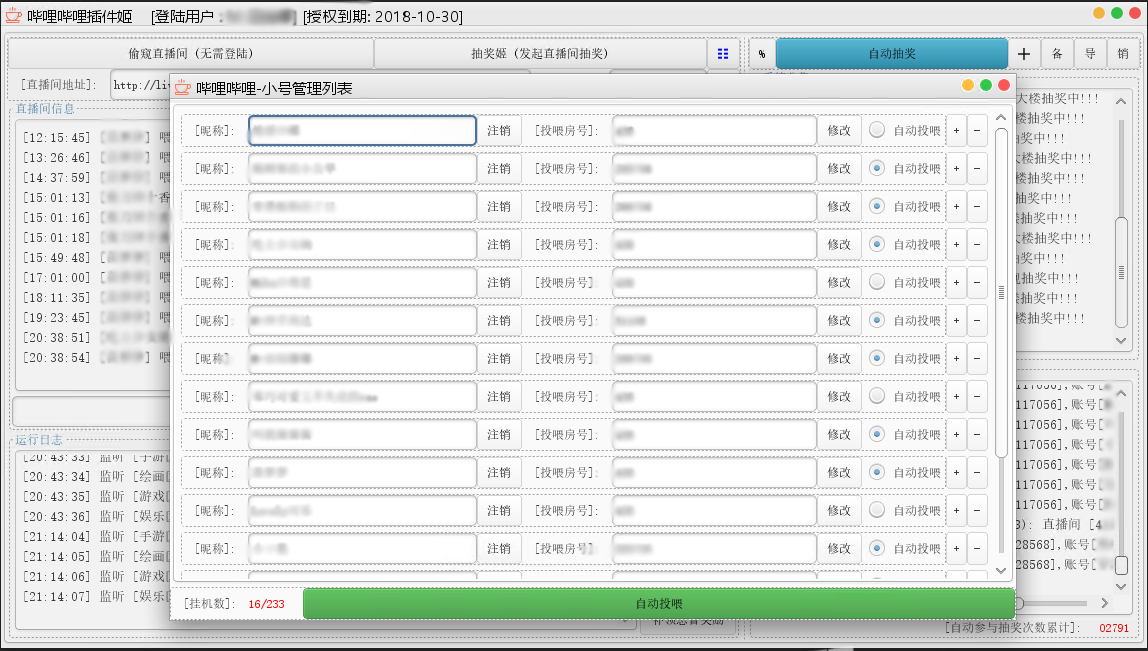The height and width of the screenshot is (651, 1148).
Task: Open the blue grid icon button in main window
Action: [723, 53]
